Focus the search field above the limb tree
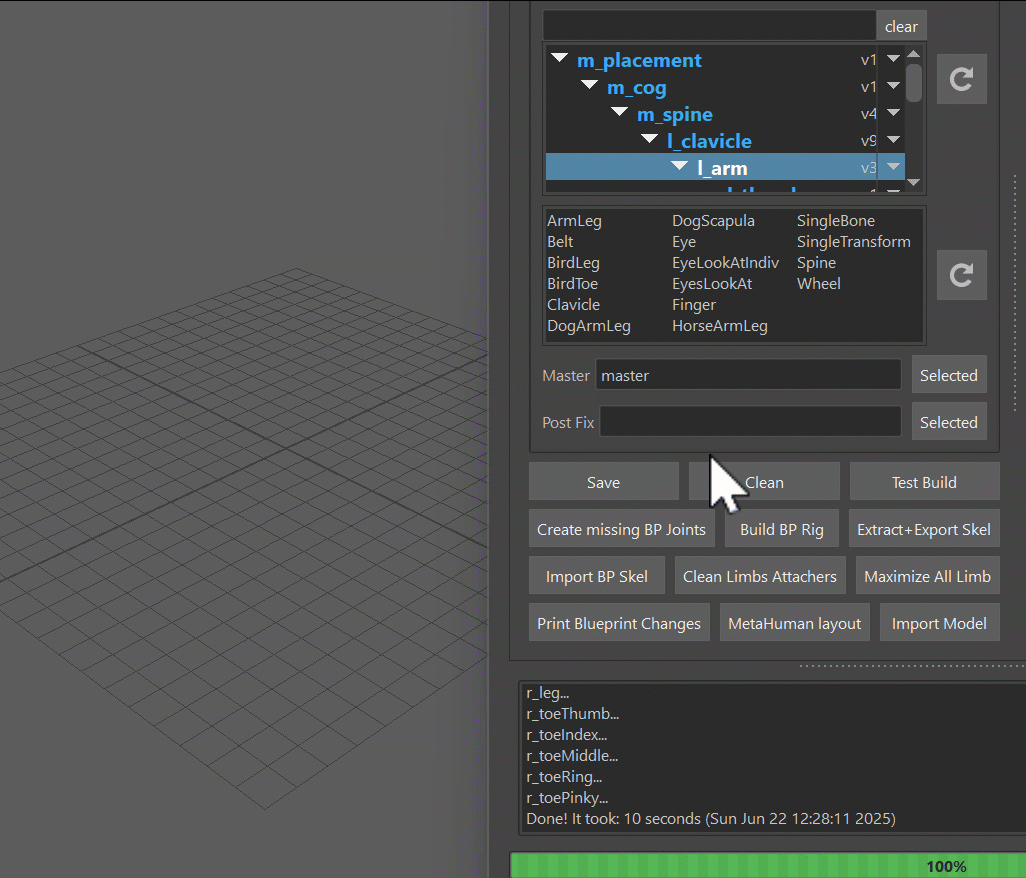 (x=709, y=26)
